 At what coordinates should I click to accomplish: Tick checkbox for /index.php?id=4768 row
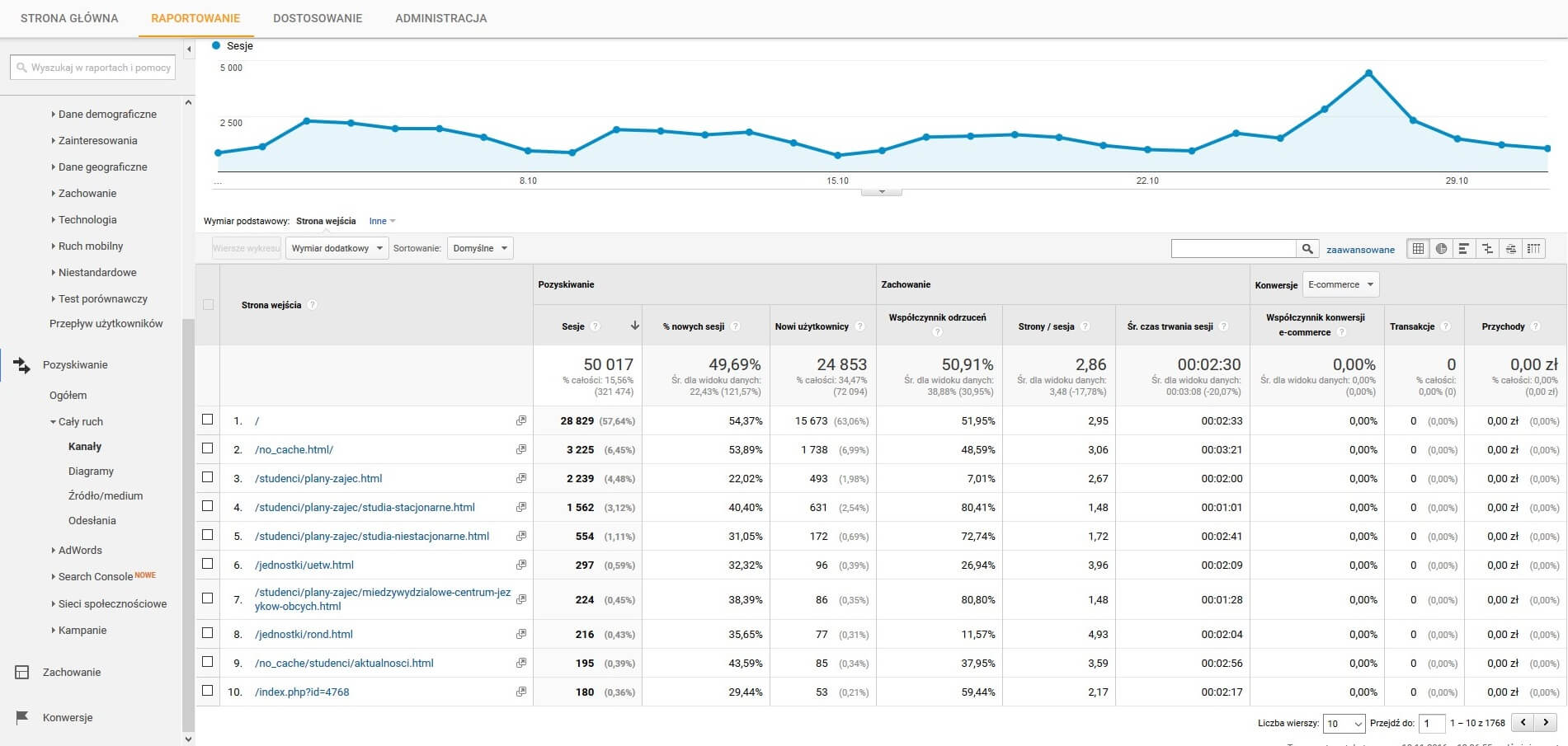click(208, 691)
